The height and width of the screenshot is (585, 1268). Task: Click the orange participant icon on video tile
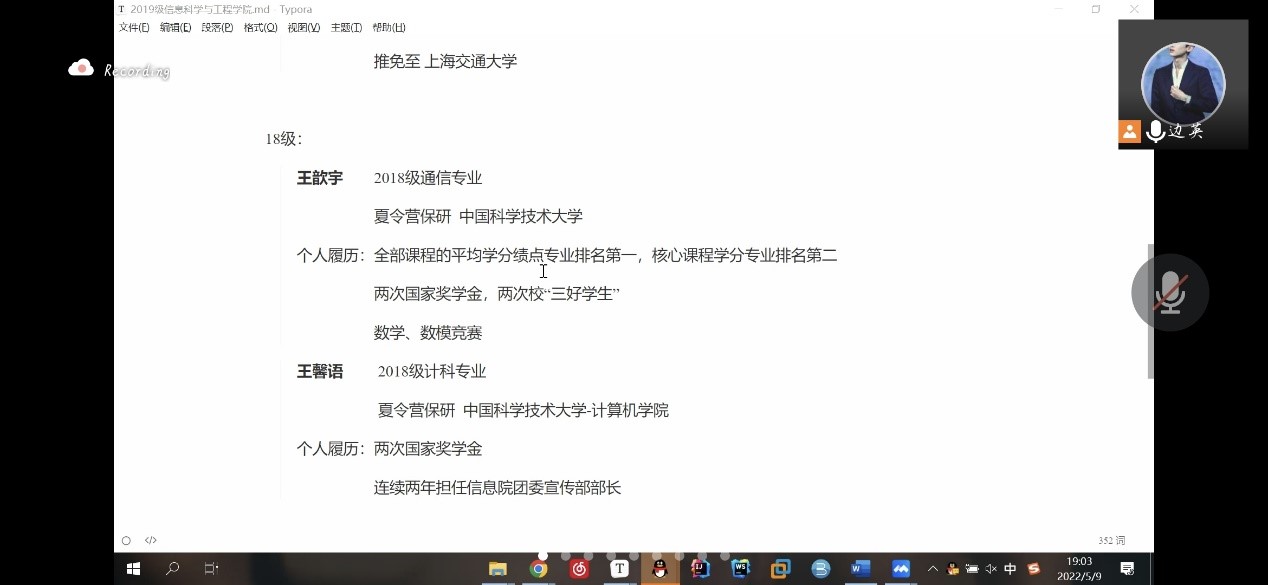[x=1130, y=131]
